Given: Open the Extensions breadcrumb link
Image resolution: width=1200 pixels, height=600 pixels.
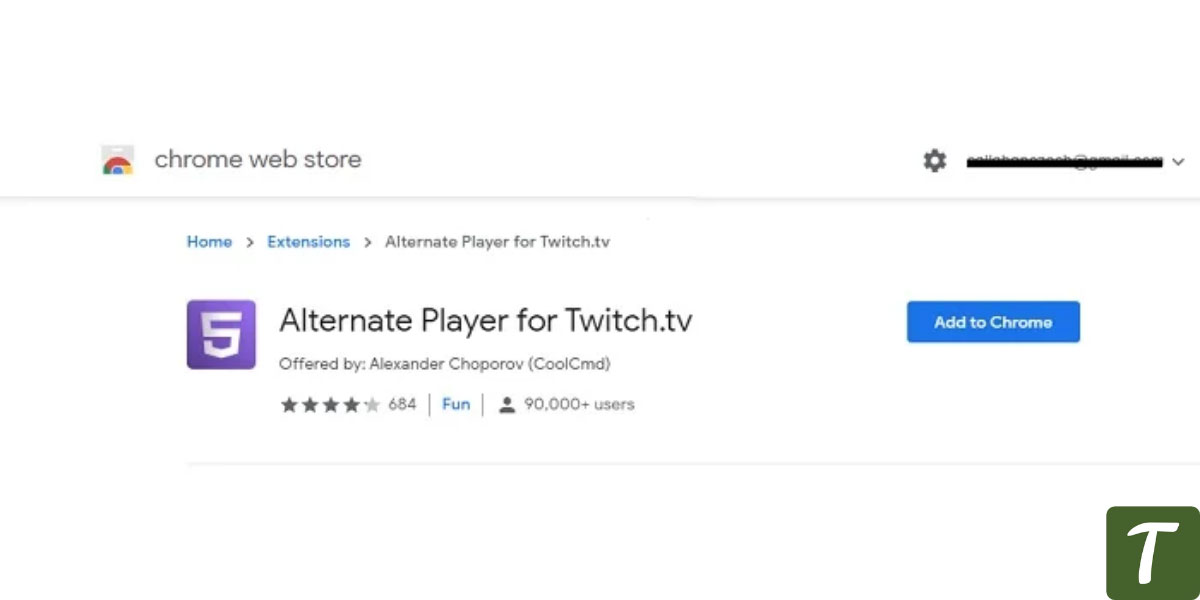Looking at the screenshot, I should (308, 242).
